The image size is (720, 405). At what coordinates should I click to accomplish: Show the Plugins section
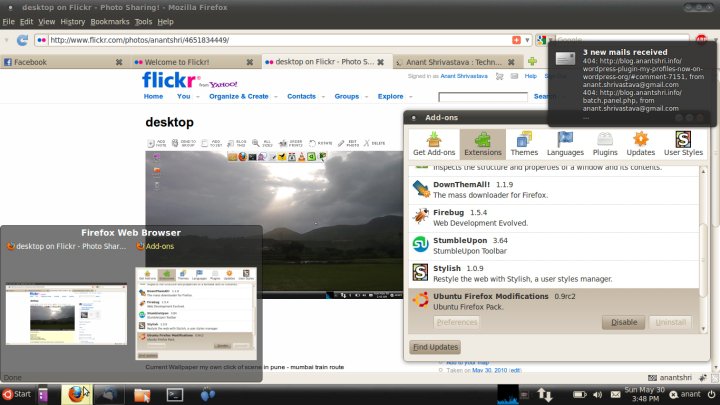pyautogui.click(x=605, y=144)
